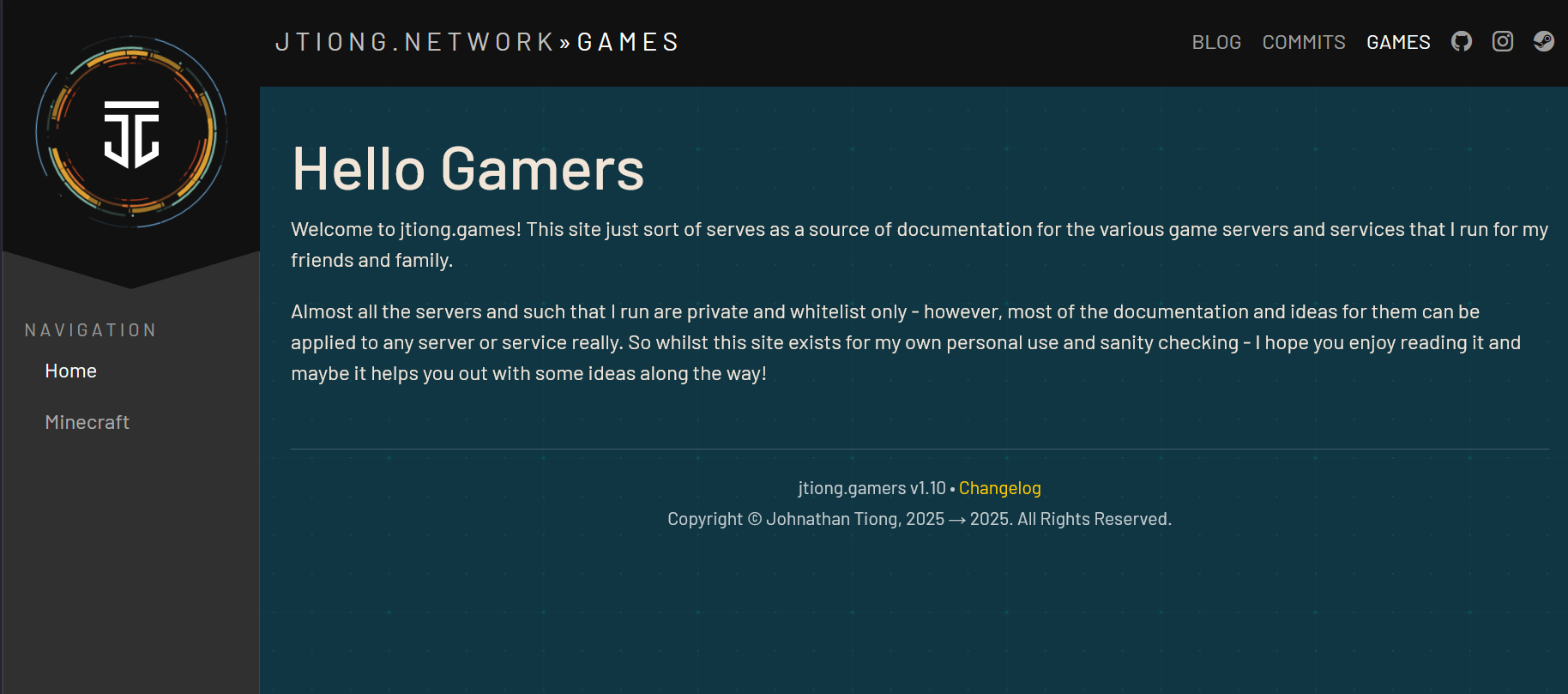Screen dimensions: 1568x694
Task: Click the jtiong.games! text in the welcome sentence
Action: (460, 230)
